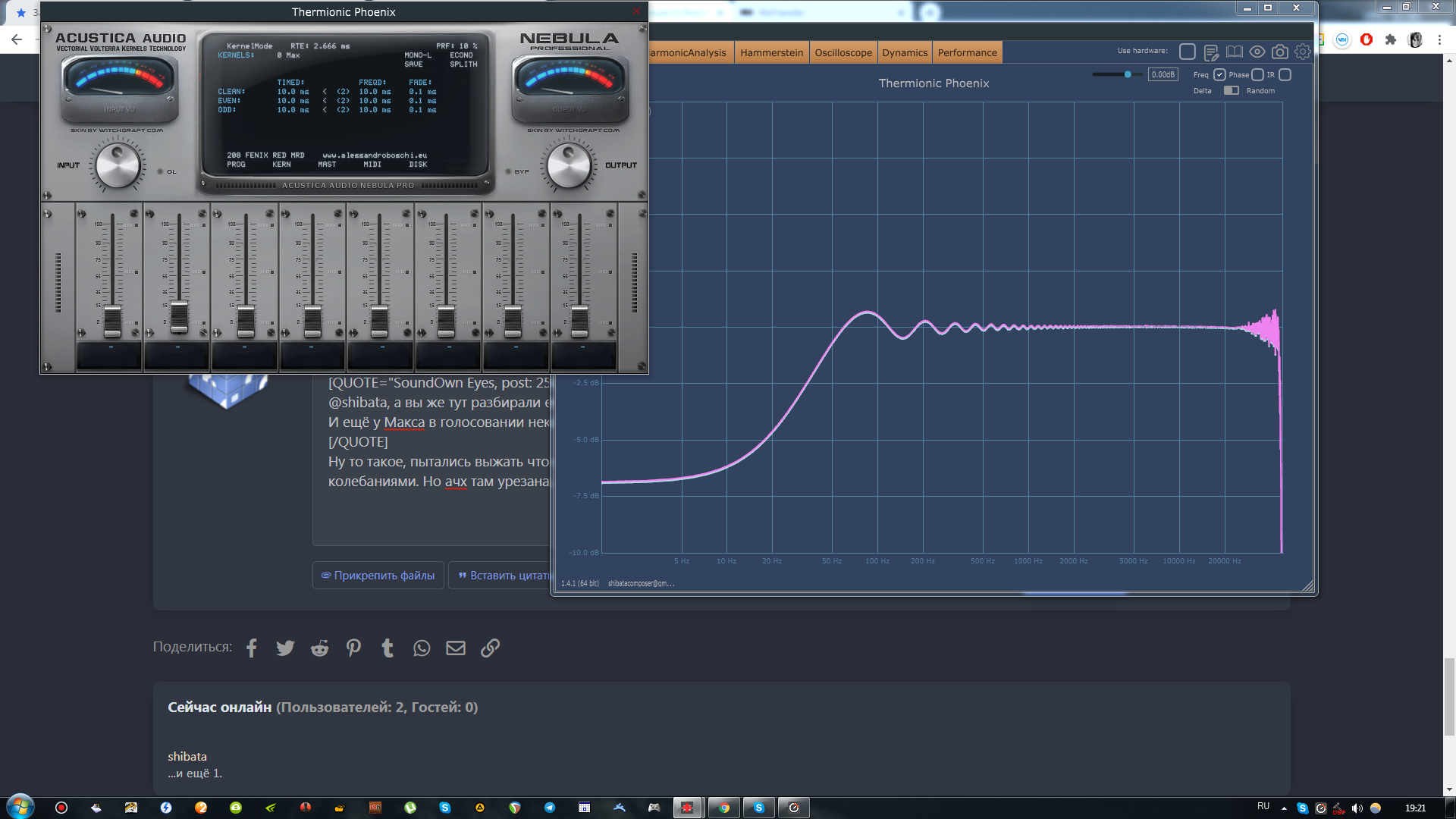Open the notes editor icon in analyzer toolbar

pyautogui.click(x=1211, y=52)
